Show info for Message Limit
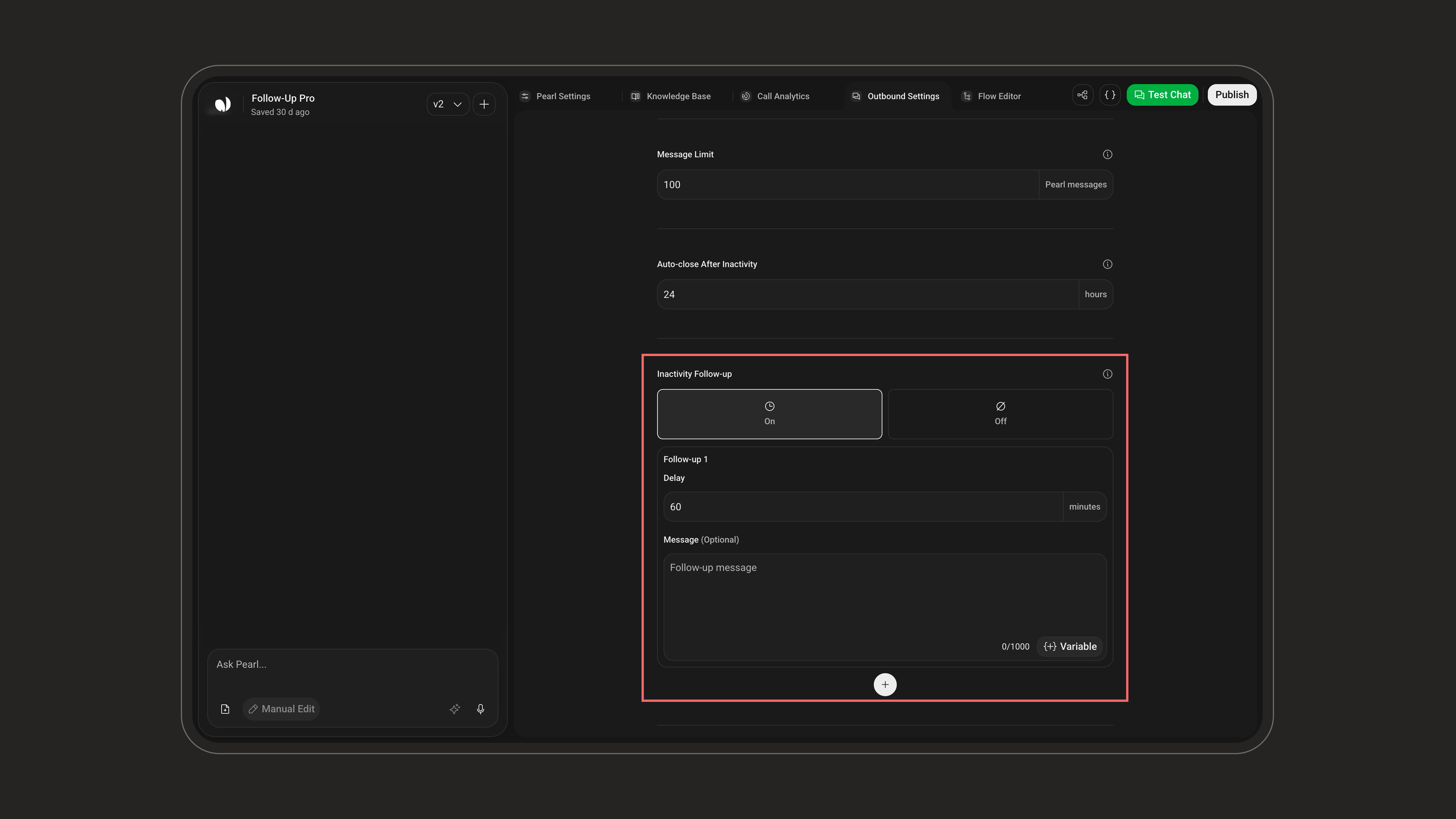The height and width of the screenshot is (819, 1456). tap(1107, 154)
